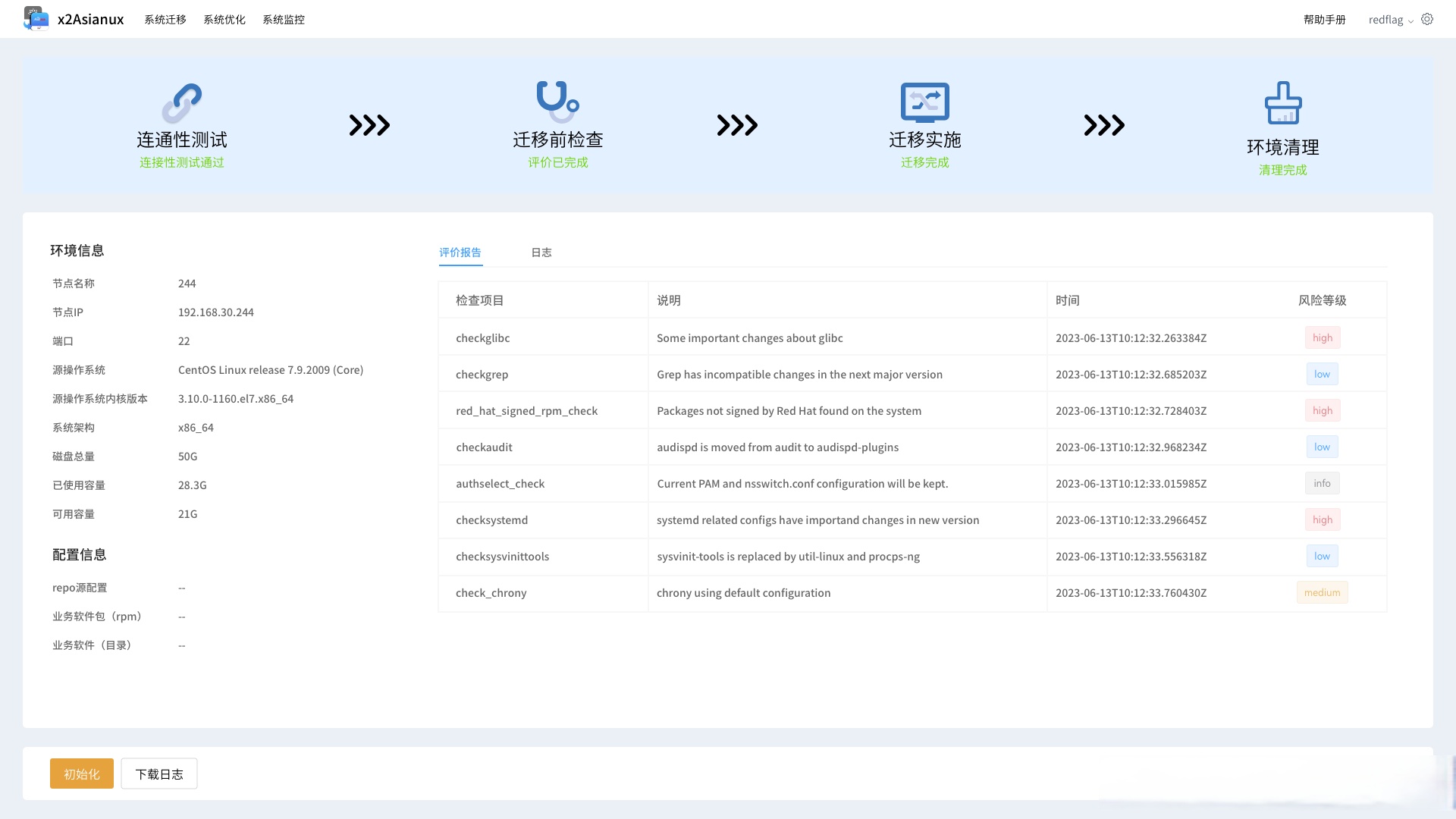
Task: Open the 帮助手册 link
Action: pos(1323,19)
